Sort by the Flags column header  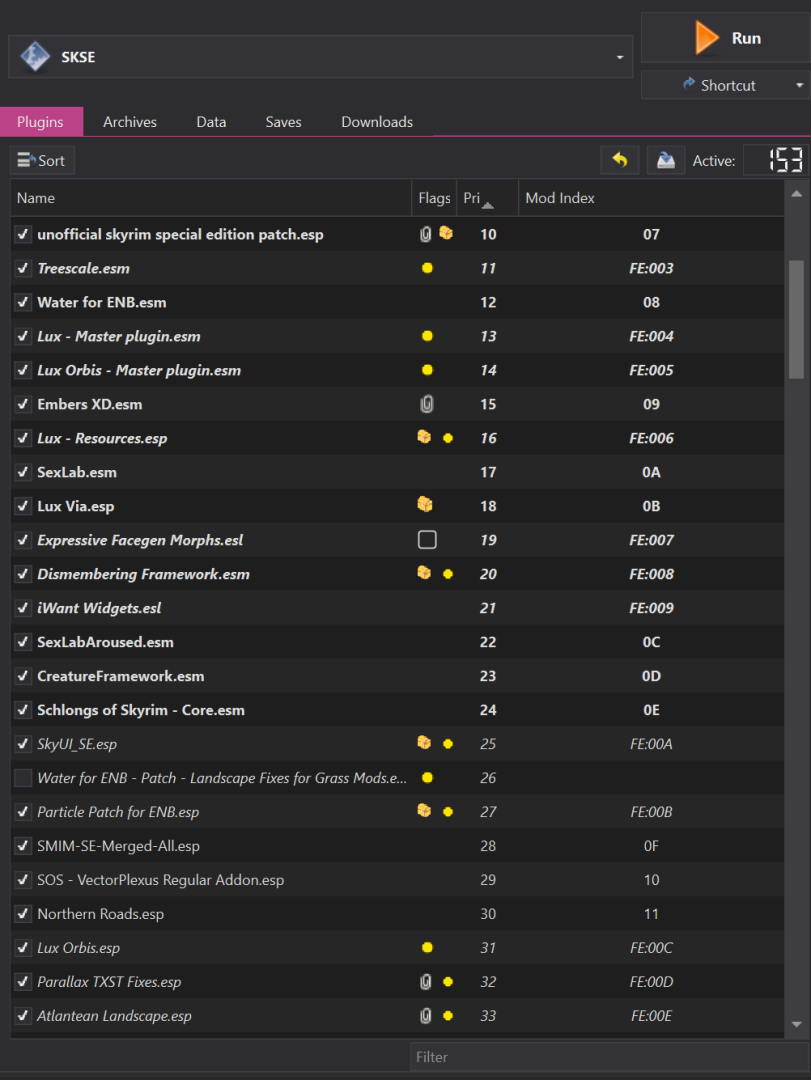[x=434, y=198]
